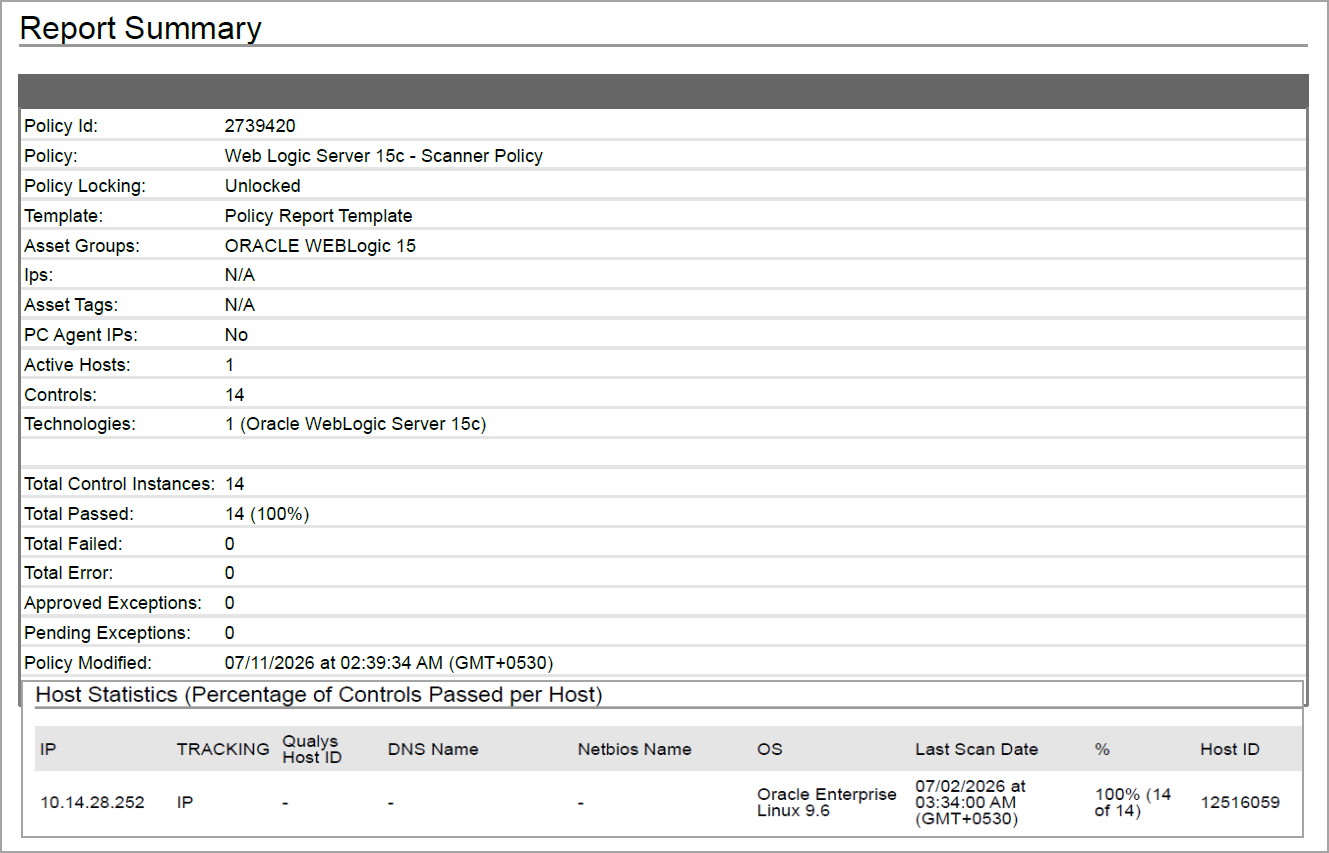The image size is (1329, 853).
Task: Select the "Pending Exceptions:" label
Action: [107, 633]
